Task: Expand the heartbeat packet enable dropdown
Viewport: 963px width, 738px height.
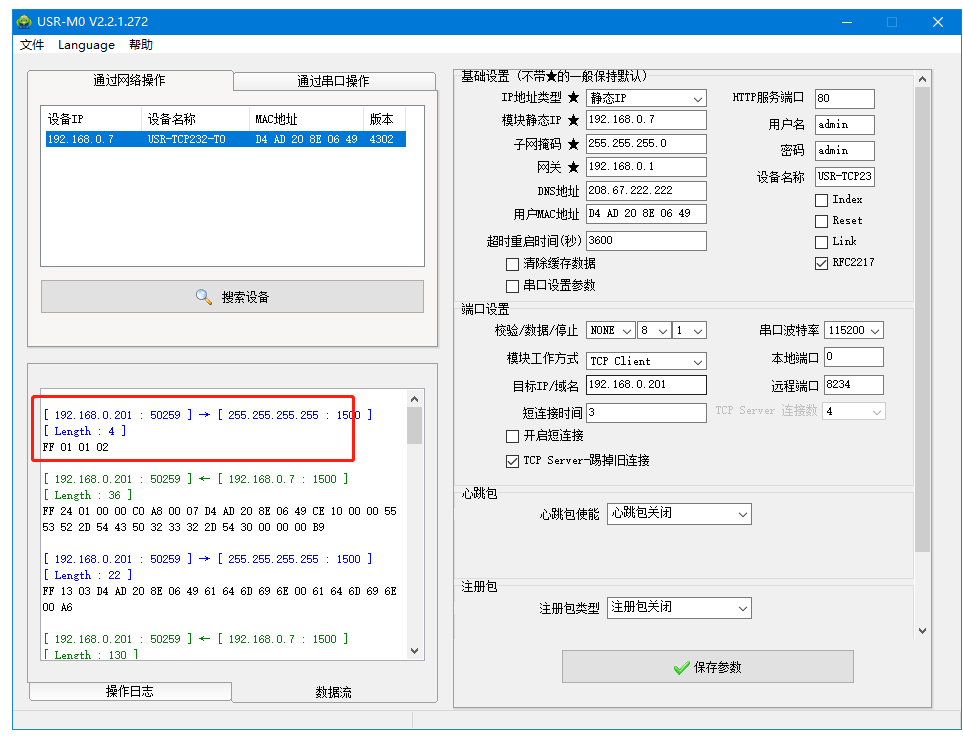Action: coord(679,513)
